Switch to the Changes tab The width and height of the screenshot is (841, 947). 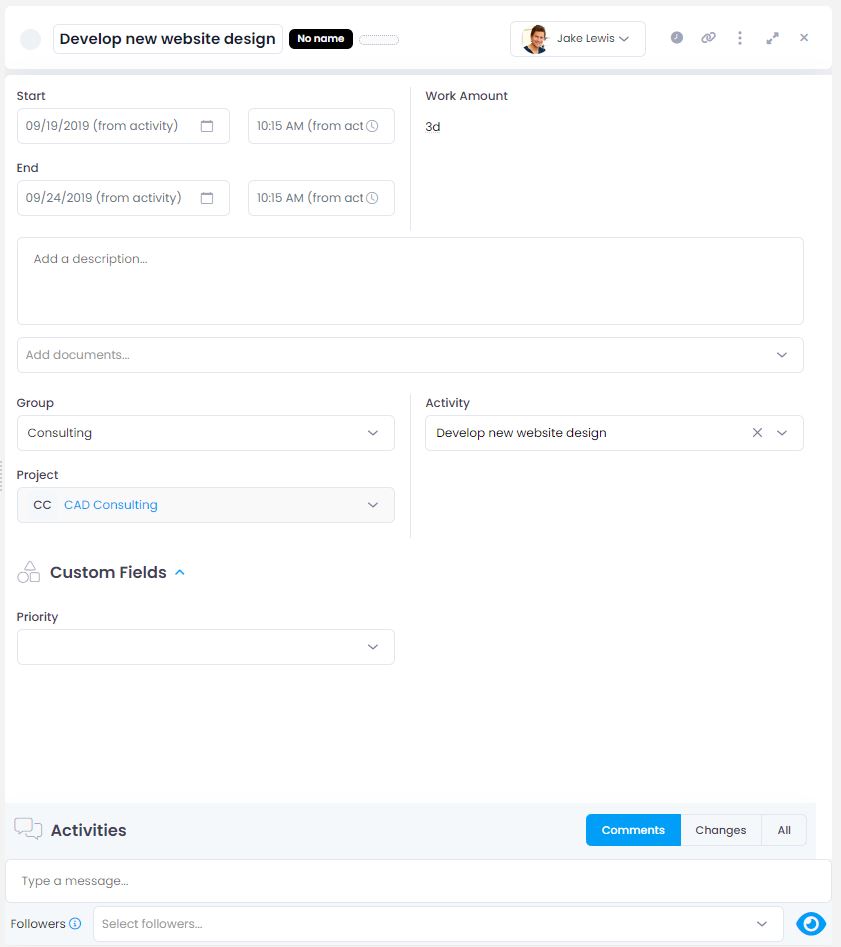pos(721,830)
